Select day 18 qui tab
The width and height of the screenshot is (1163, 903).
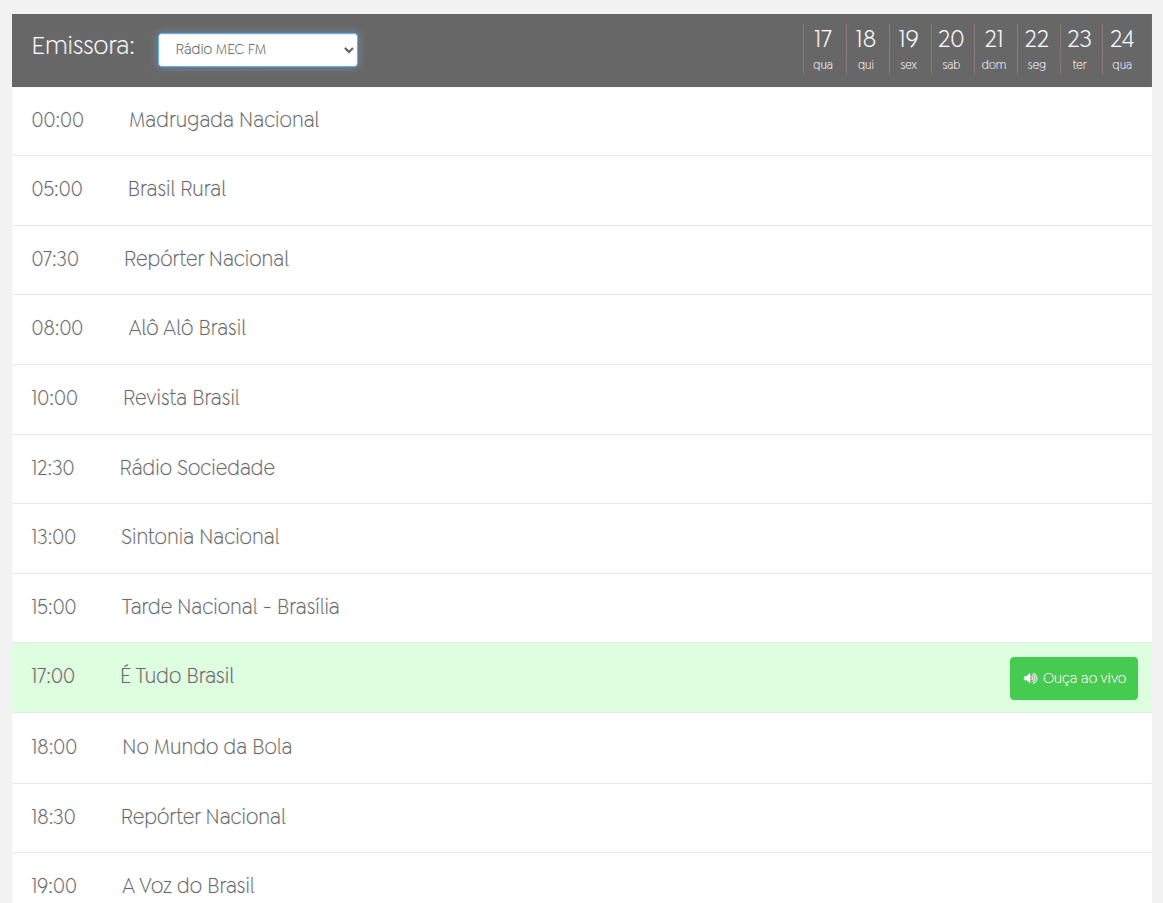(x=866, y=49)
